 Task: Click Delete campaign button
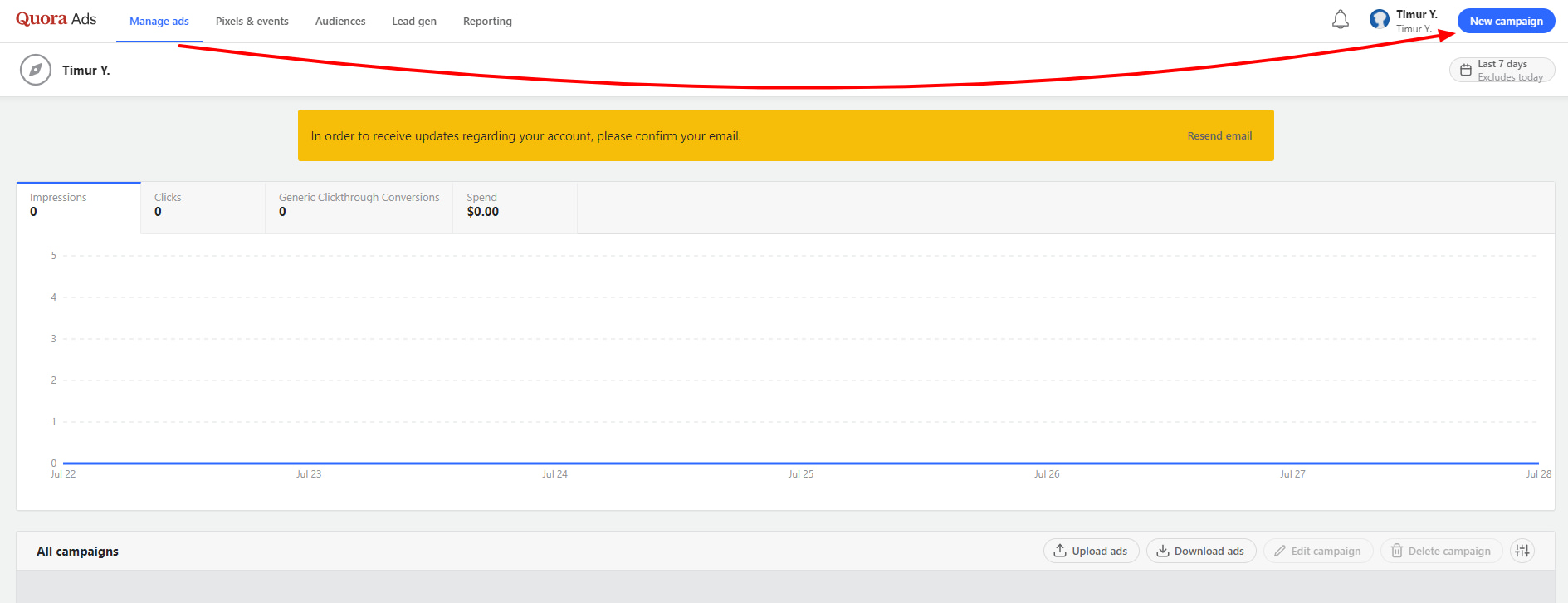(x=1441, y=551)
